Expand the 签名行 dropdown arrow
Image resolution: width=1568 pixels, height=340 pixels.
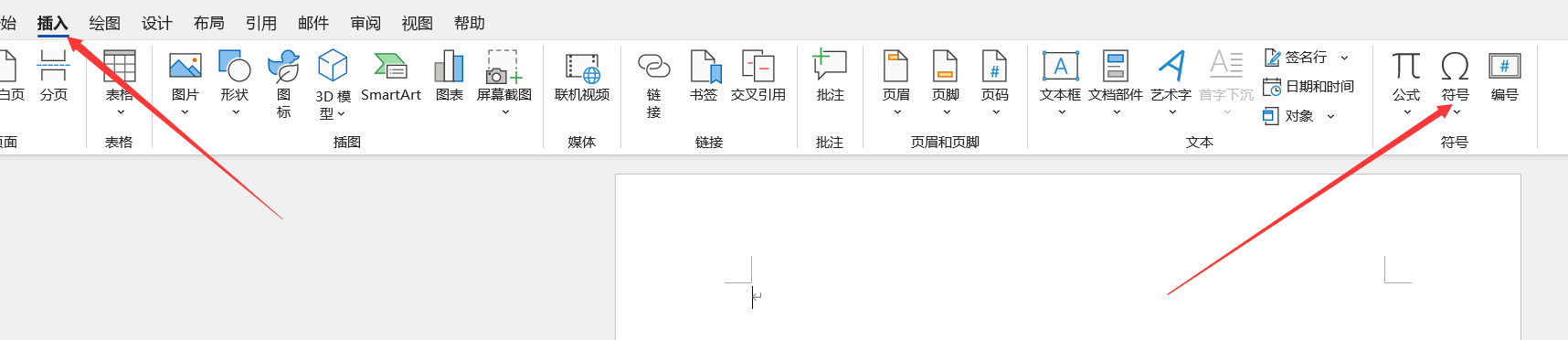pos(1344,58)
